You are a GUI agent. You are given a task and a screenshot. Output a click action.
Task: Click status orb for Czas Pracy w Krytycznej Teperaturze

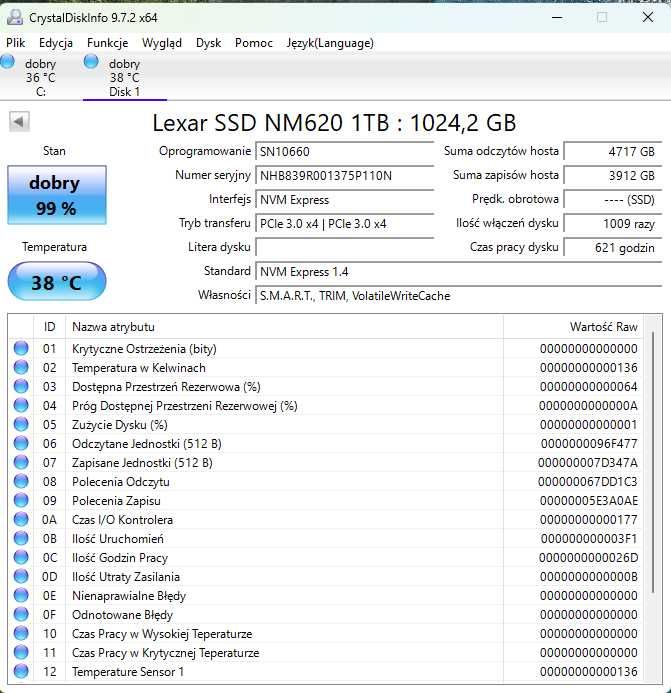pyautogui.click(x=21, y=652)
